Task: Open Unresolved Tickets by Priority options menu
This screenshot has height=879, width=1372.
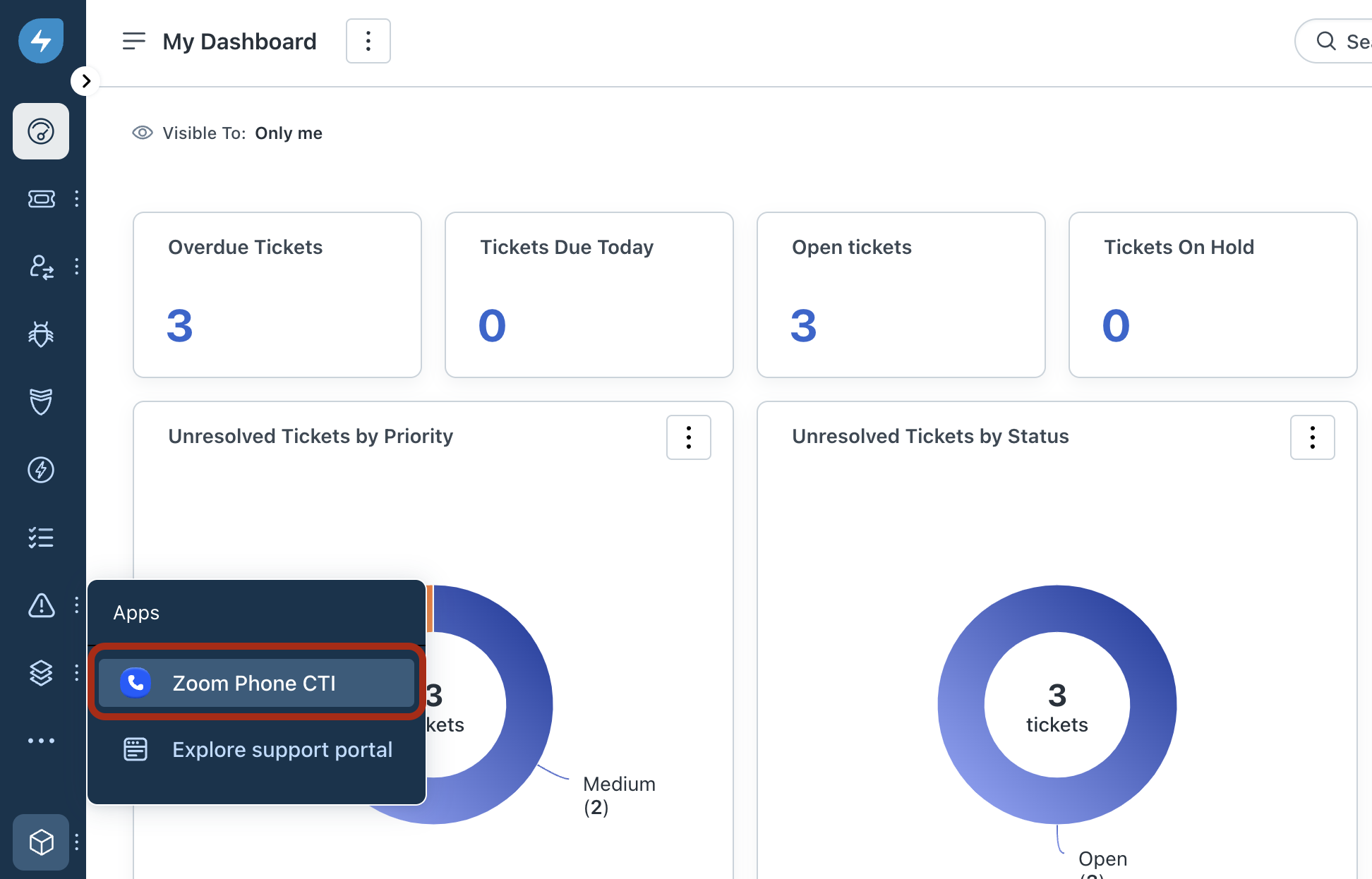Action: (688, 437)
